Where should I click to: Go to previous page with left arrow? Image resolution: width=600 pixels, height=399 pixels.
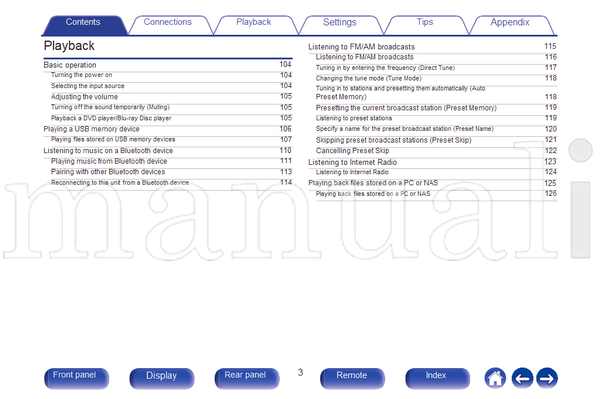pos(522,378)
